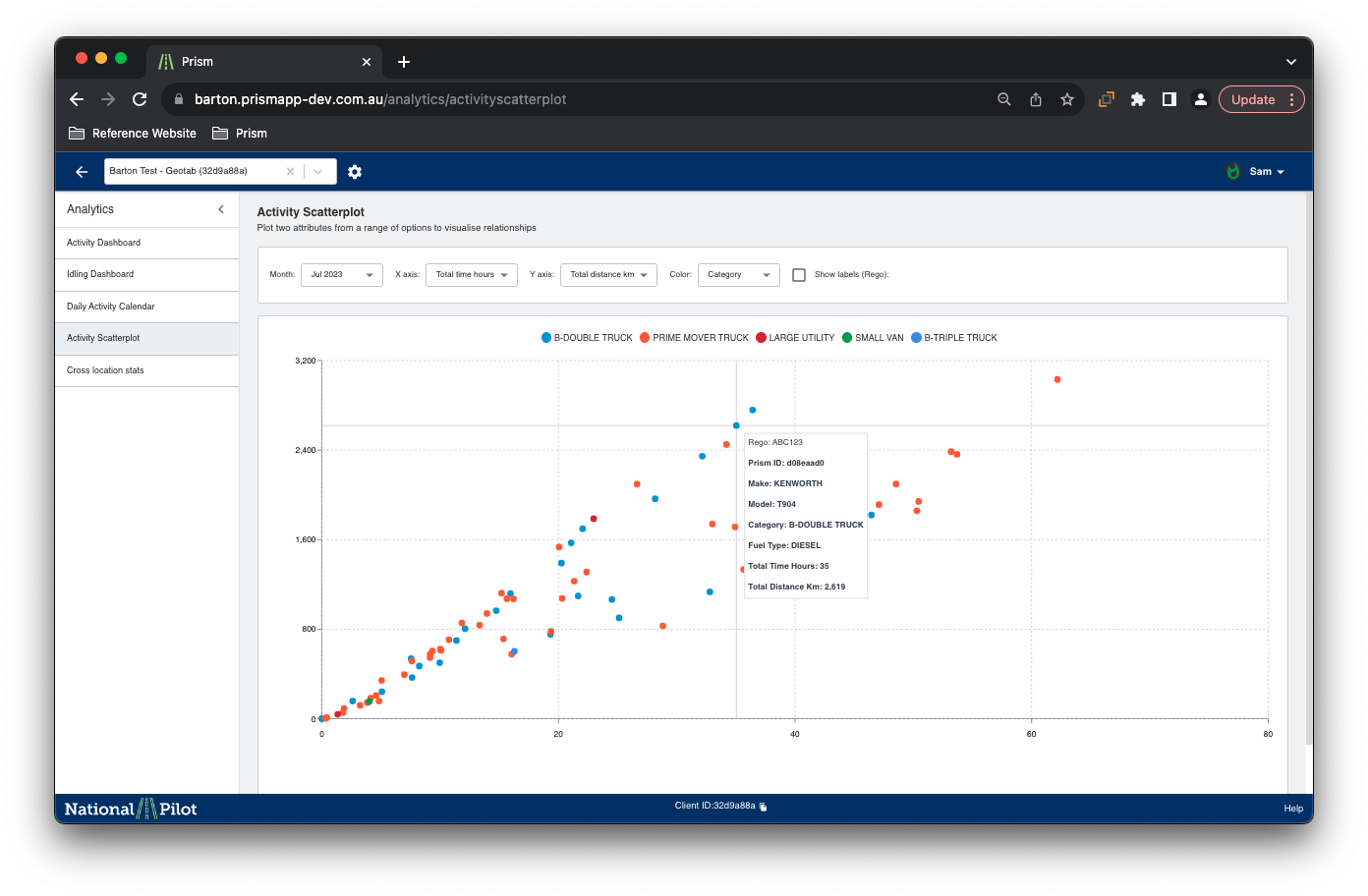Collapse the Analytics sidebar with chevron
Image resolution: width=1368 pixels, height=896 pixels.
221,209
